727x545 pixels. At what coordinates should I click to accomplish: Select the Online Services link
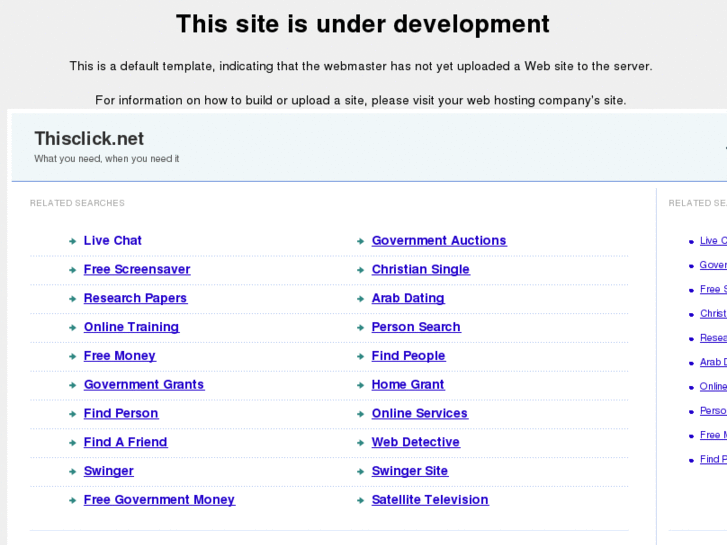(x=420, y=413)
